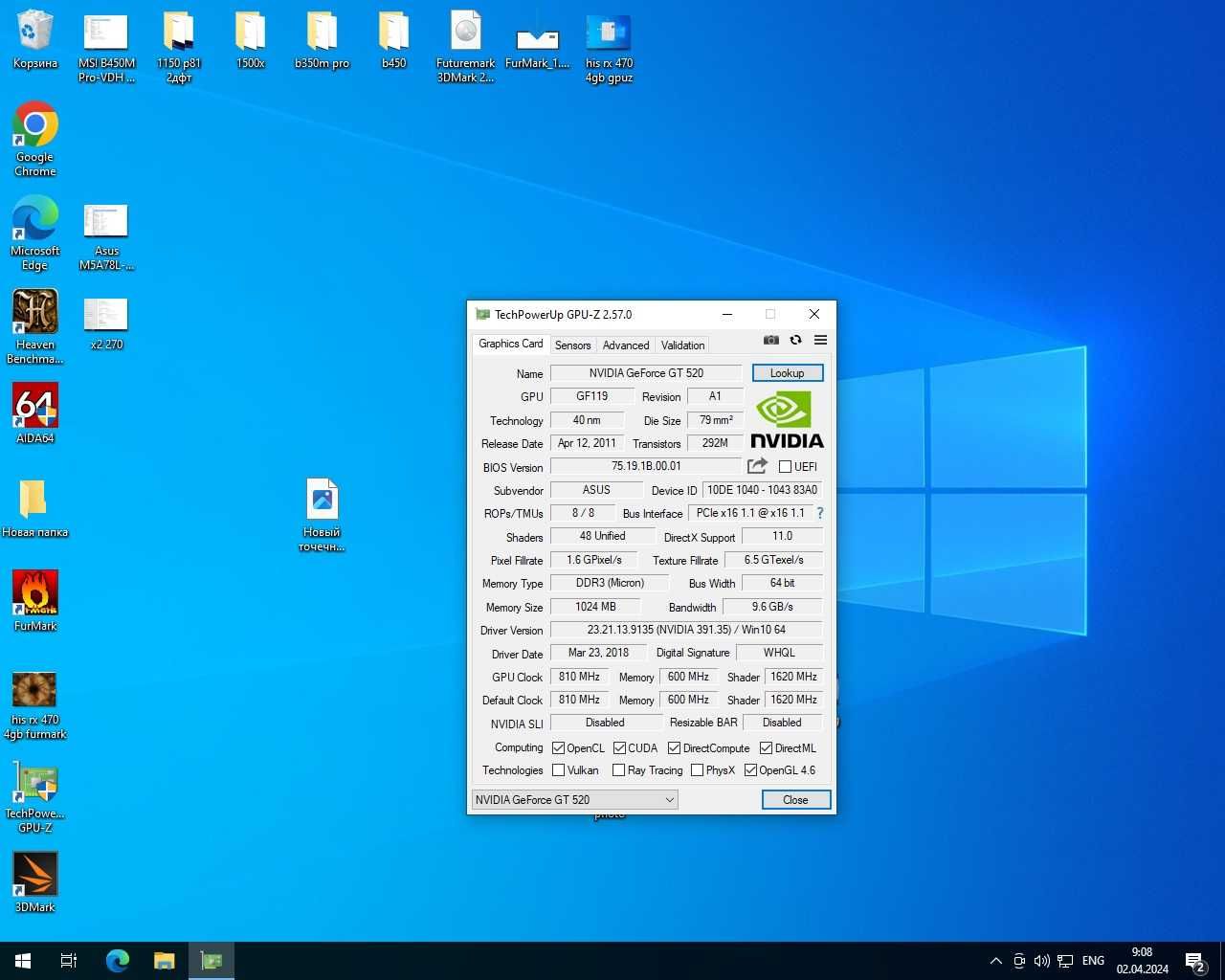
Task: Select the Heaven Benchmark desktop icon
Action: point(35,327)
